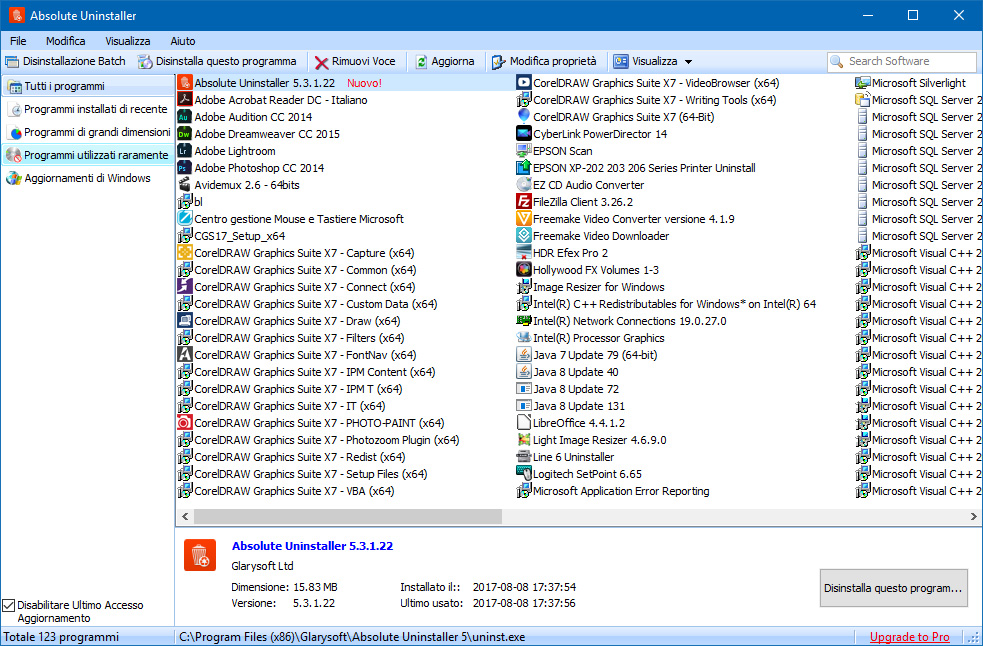983x646 pixels.
Task: Open the Modifica menu
Action: tap(65, 41)
